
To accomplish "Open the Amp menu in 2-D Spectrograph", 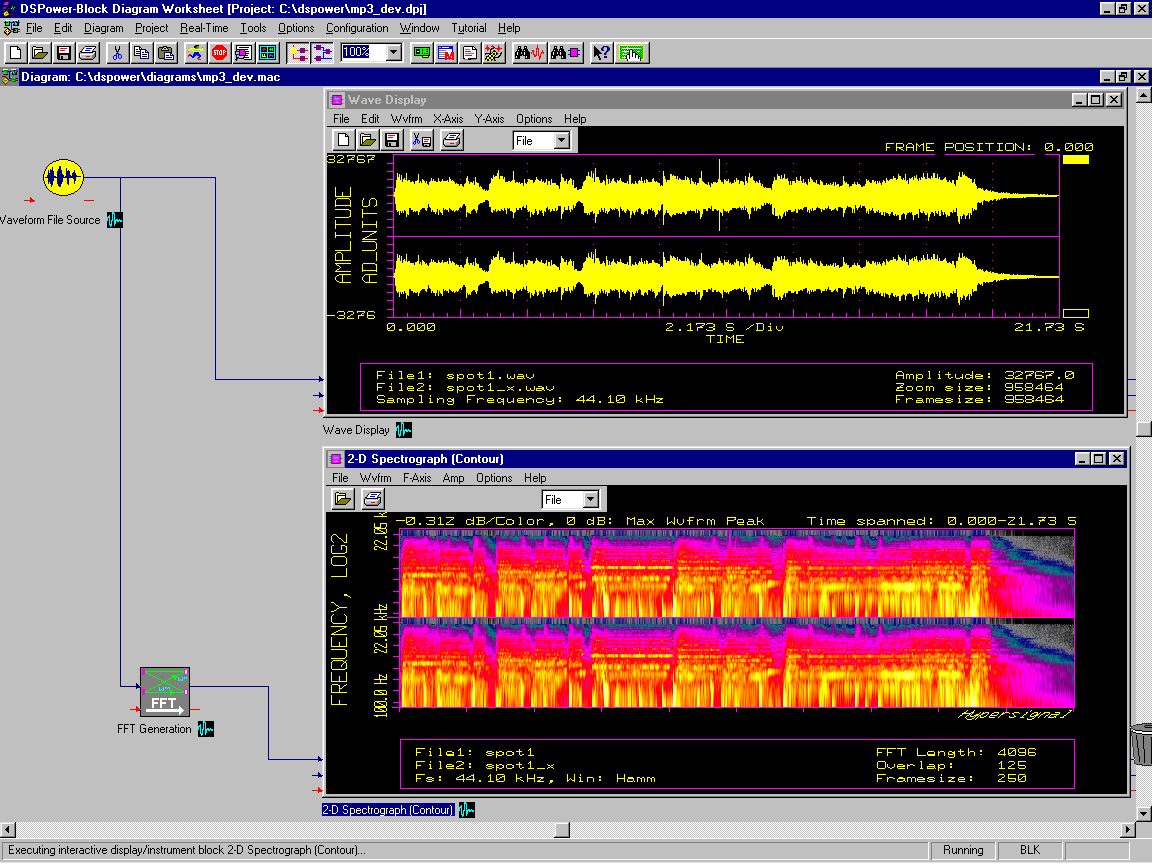I will (x=453, y=478).
